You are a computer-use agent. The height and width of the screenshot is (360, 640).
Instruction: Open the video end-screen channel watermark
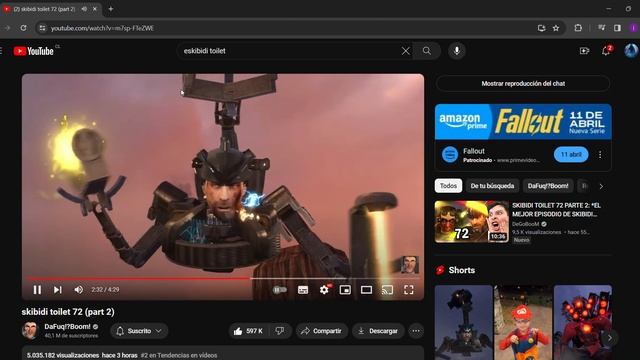(410, 265)
